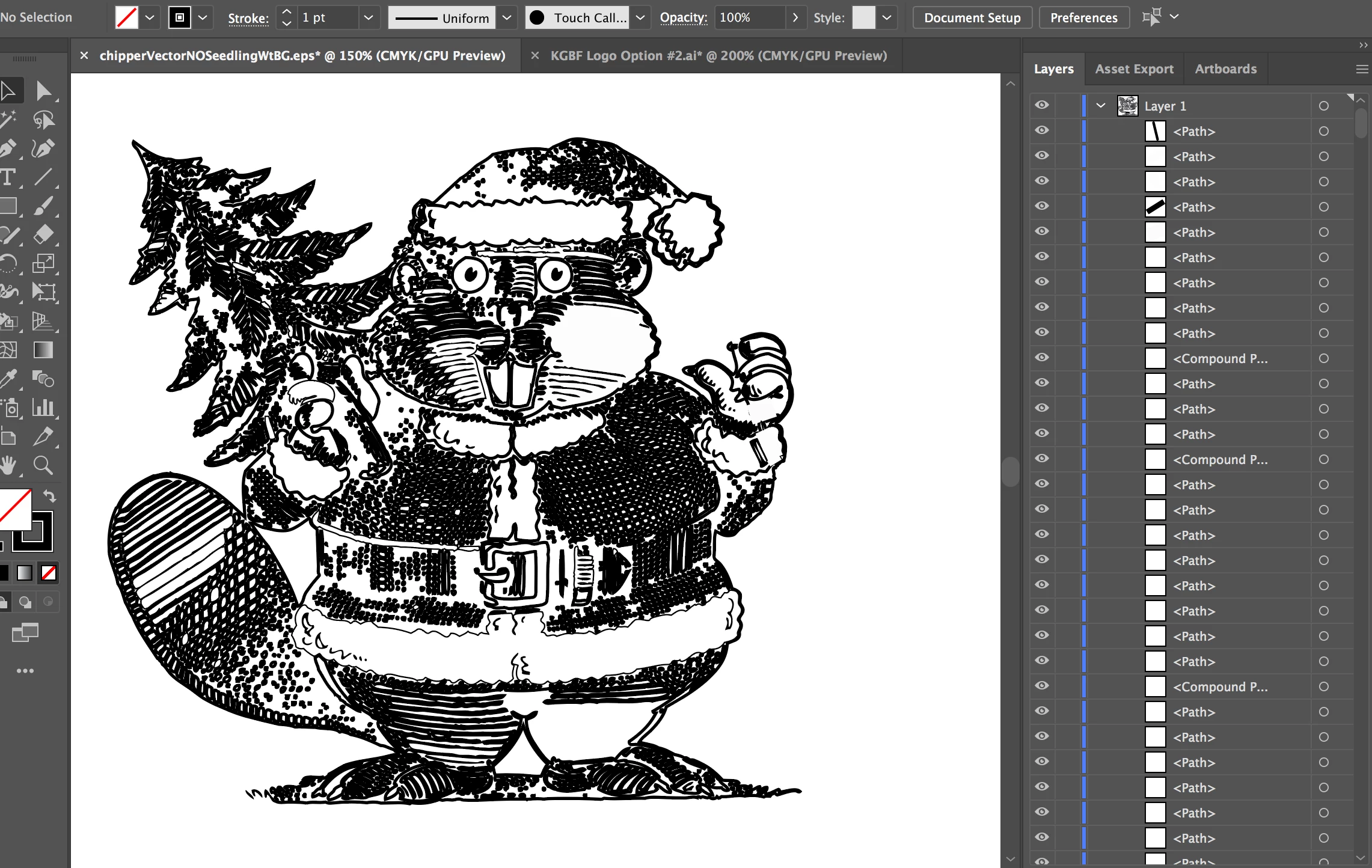Open the Preferences button
The height and width of the screenshot is (868, 1372).
[x=1083, y=17]
